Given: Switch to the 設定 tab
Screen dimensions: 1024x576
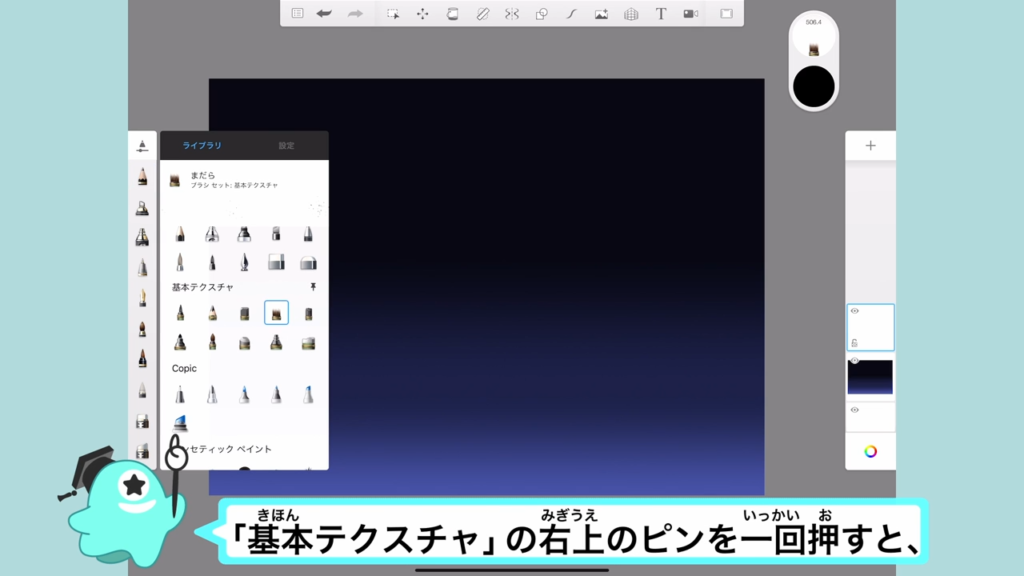Looking at the screenshot, I should 286,146.
